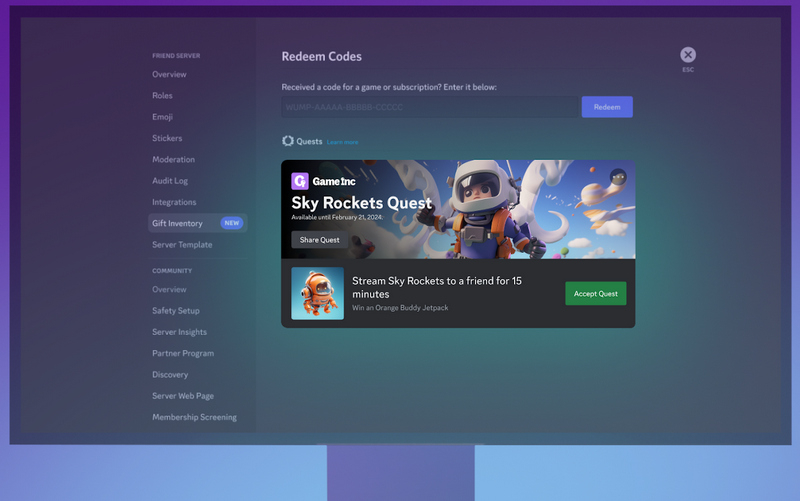This screenshot has width=800, height=501.
Task: Select Server Template in sidebar
Action: (x=182, y=245)
